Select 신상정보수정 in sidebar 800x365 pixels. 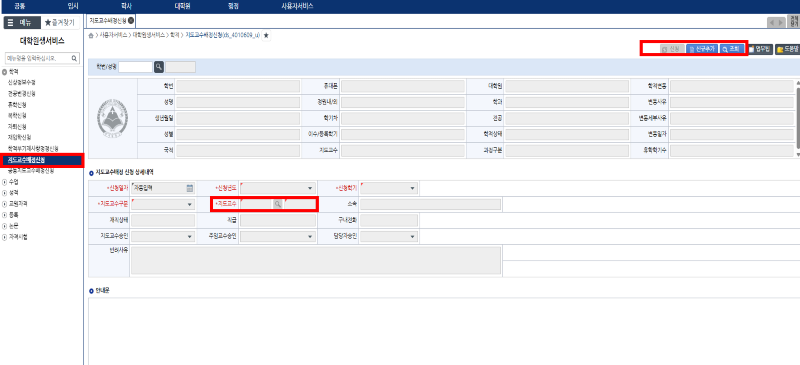click(x=21, y=82)
